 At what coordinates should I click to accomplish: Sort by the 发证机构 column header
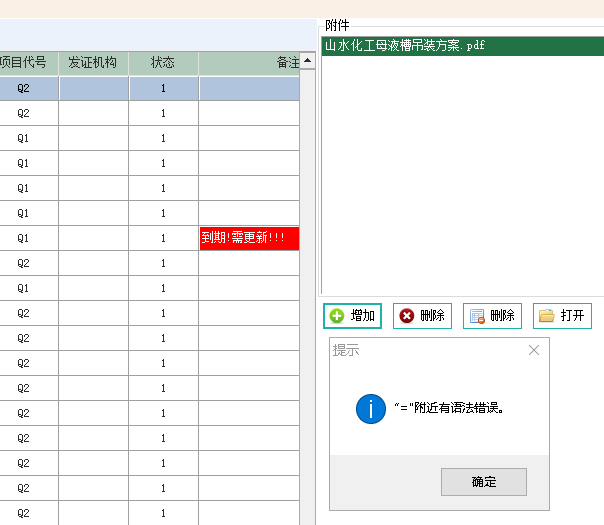click(93, 63)
